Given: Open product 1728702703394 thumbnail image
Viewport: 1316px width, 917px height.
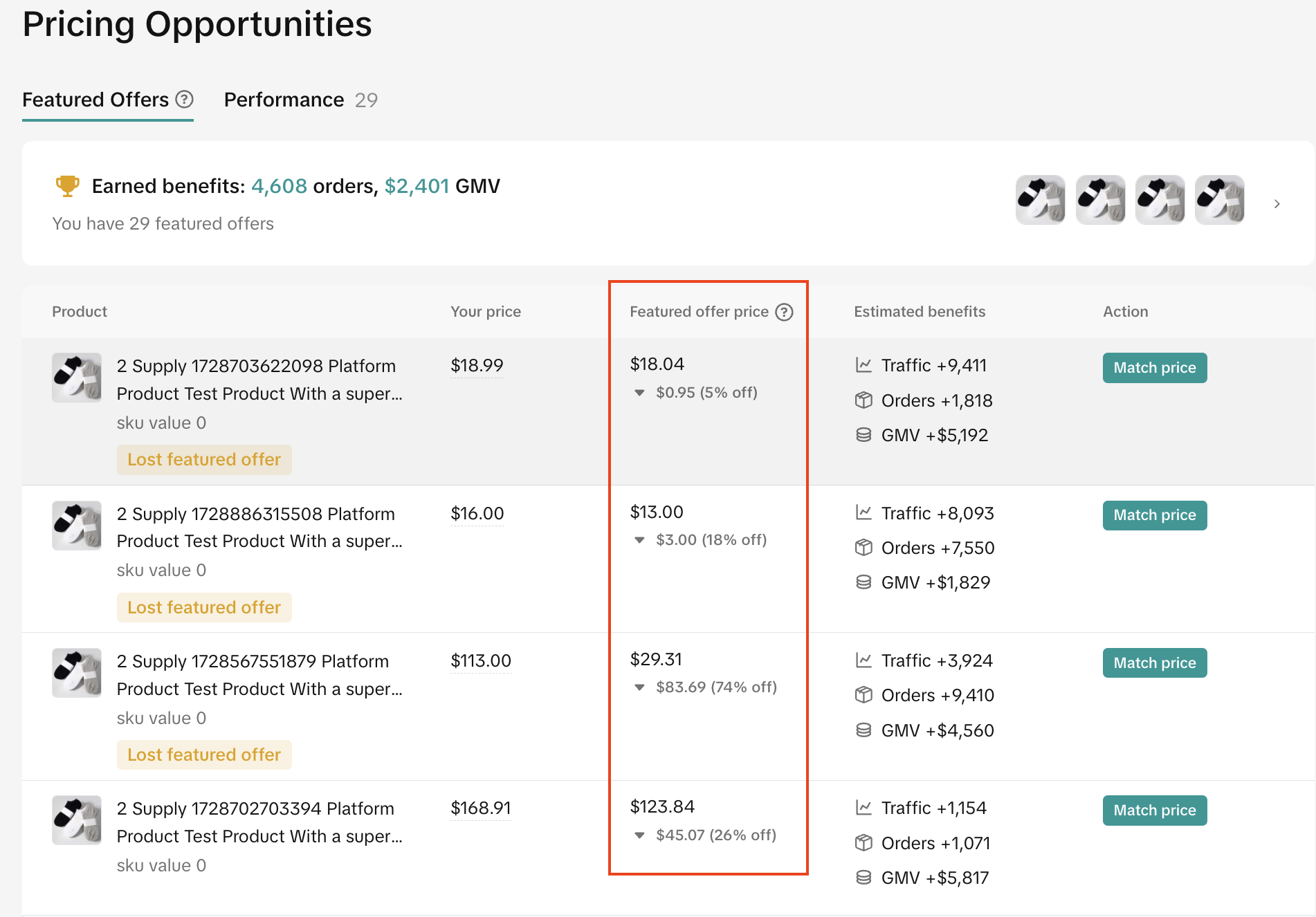Looking at the screenshot, I should tap(77, 819).
